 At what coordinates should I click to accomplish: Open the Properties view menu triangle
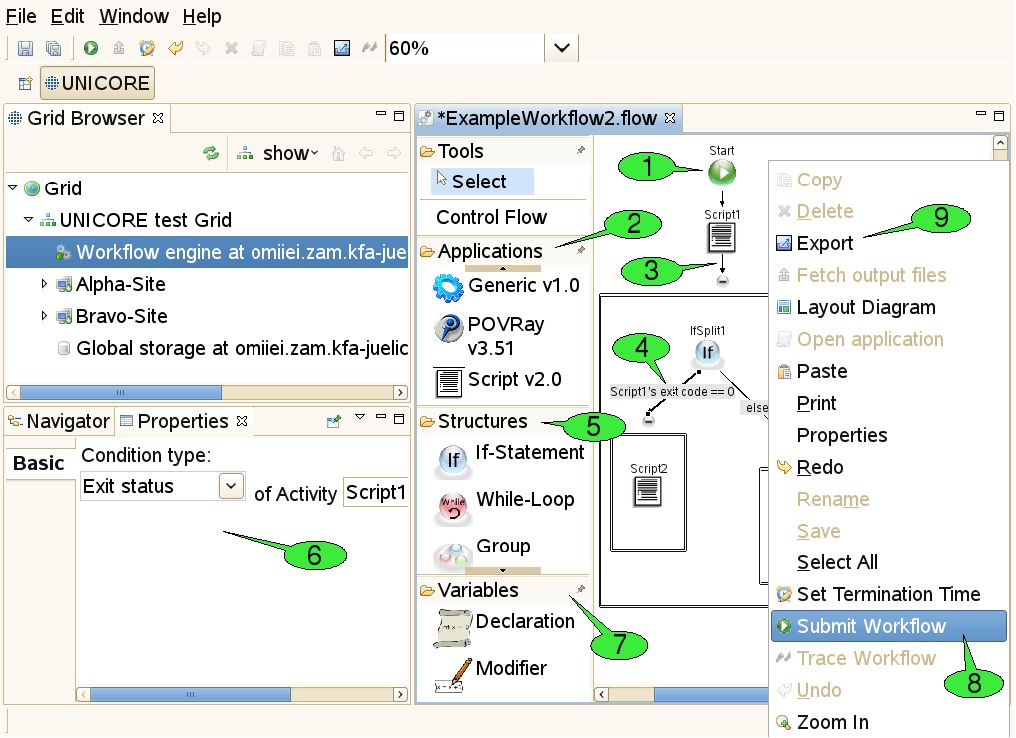click(360, 417)
